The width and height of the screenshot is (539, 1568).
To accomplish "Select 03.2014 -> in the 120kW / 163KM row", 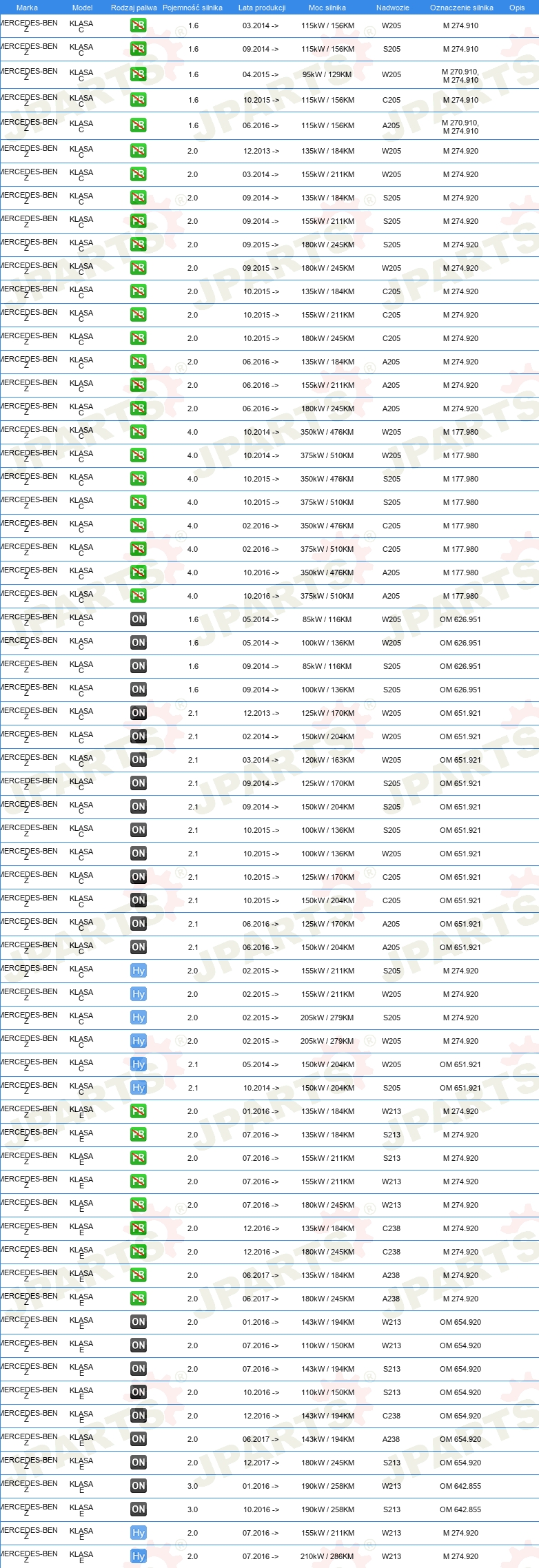I will click(x=261, y=760).
